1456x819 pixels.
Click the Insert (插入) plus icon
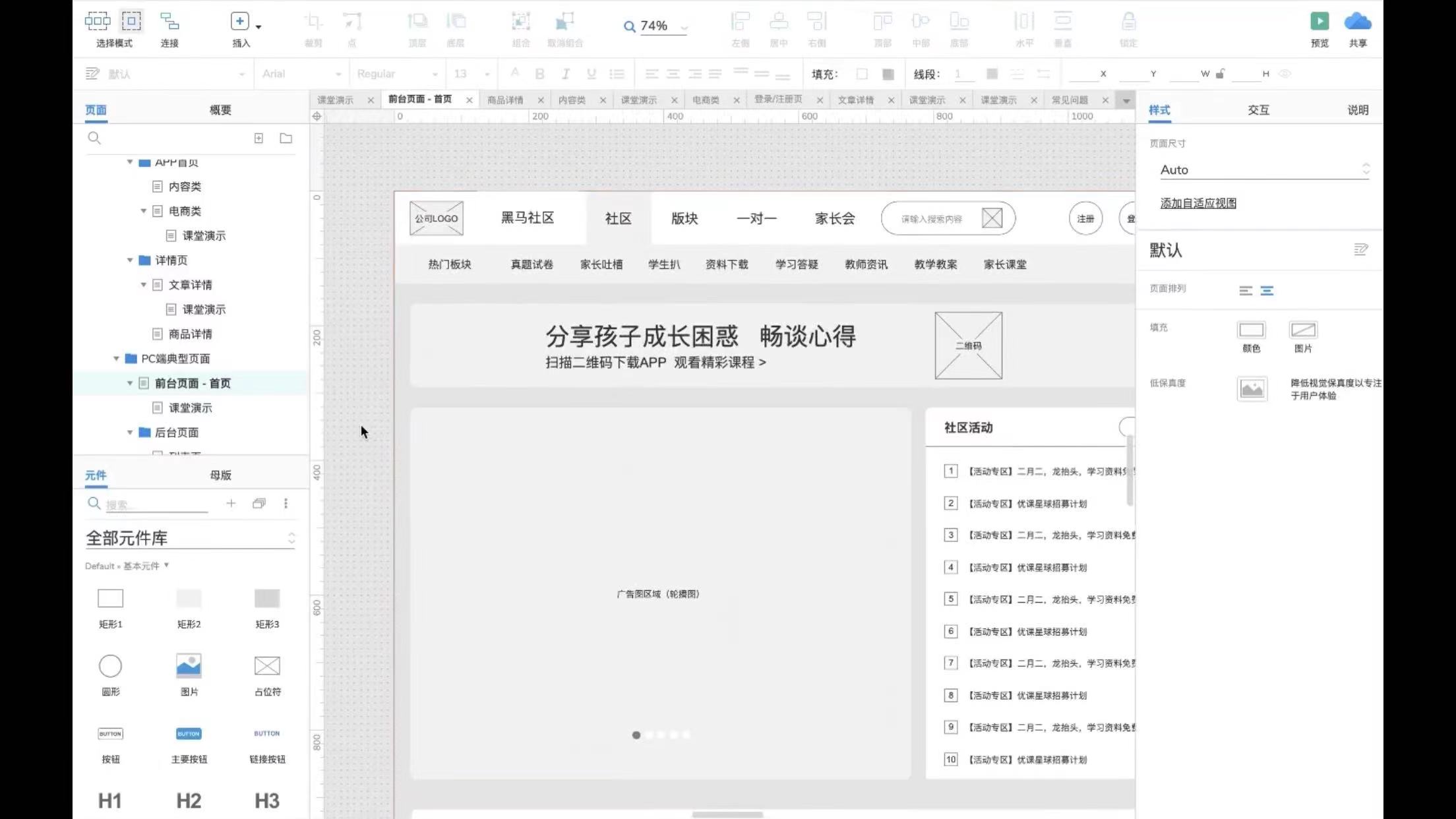(239, 21)
